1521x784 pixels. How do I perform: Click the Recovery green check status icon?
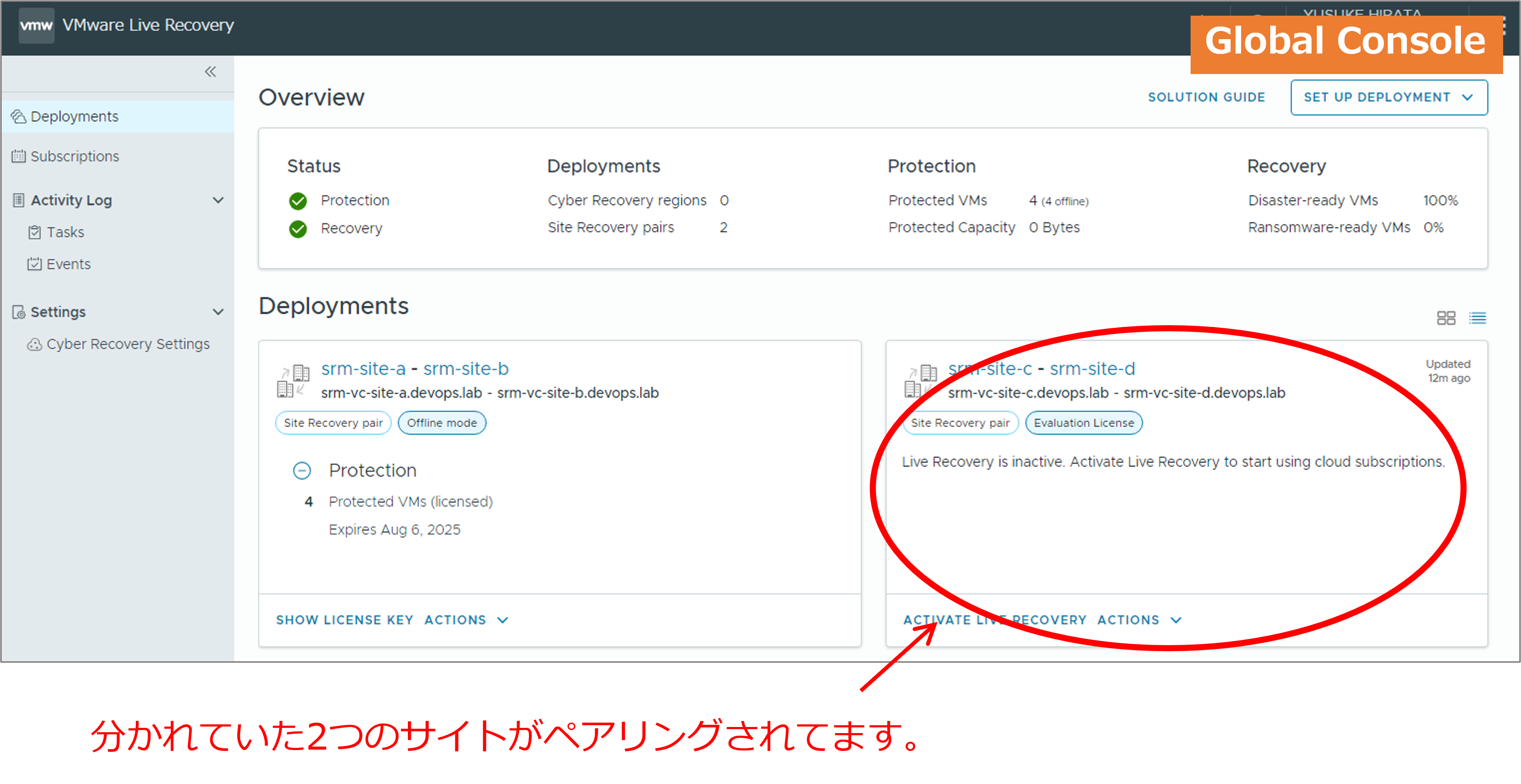[298, 229]
